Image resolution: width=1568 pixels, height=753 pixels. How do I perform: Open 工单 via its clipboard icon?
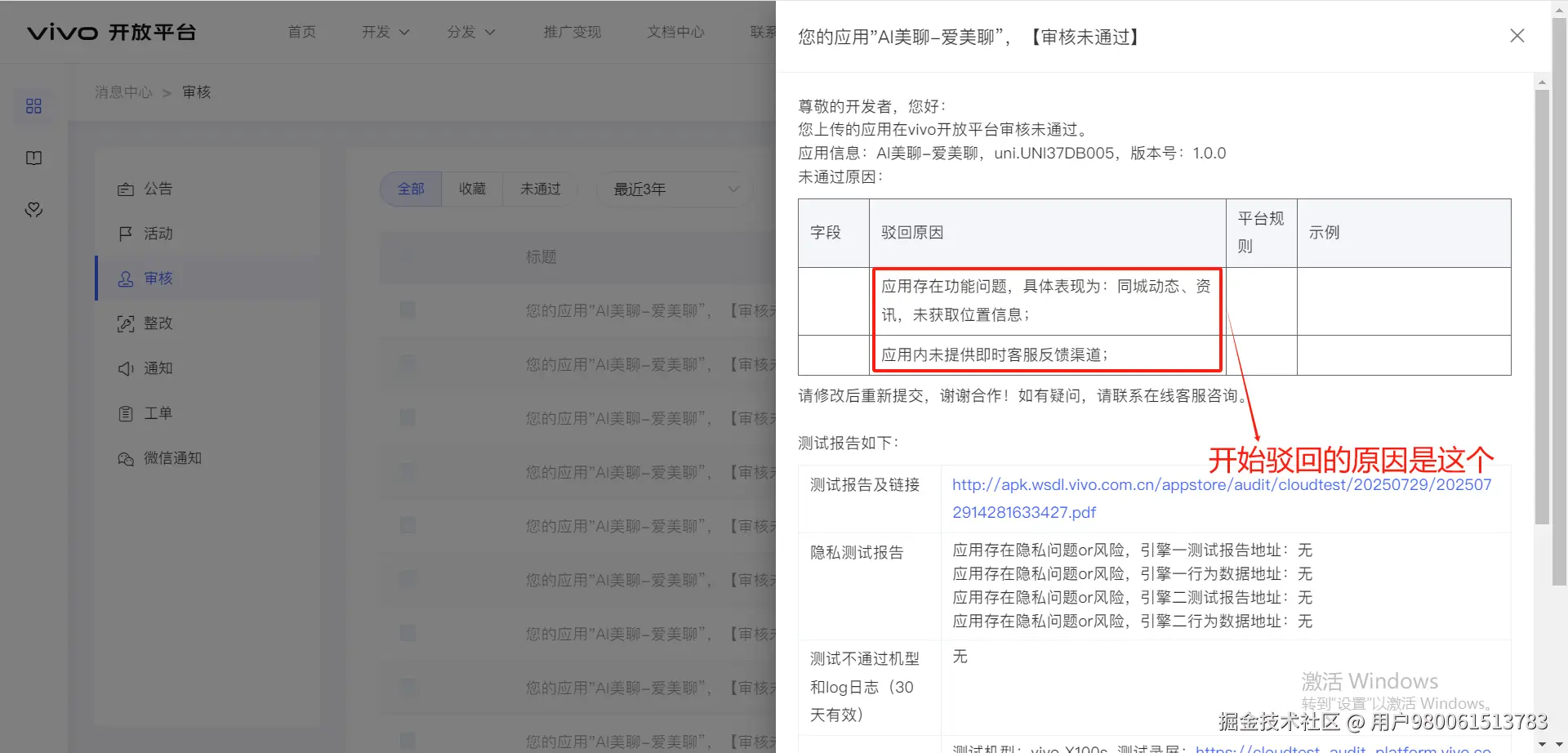pyautogui.click(x=126, y=413)
